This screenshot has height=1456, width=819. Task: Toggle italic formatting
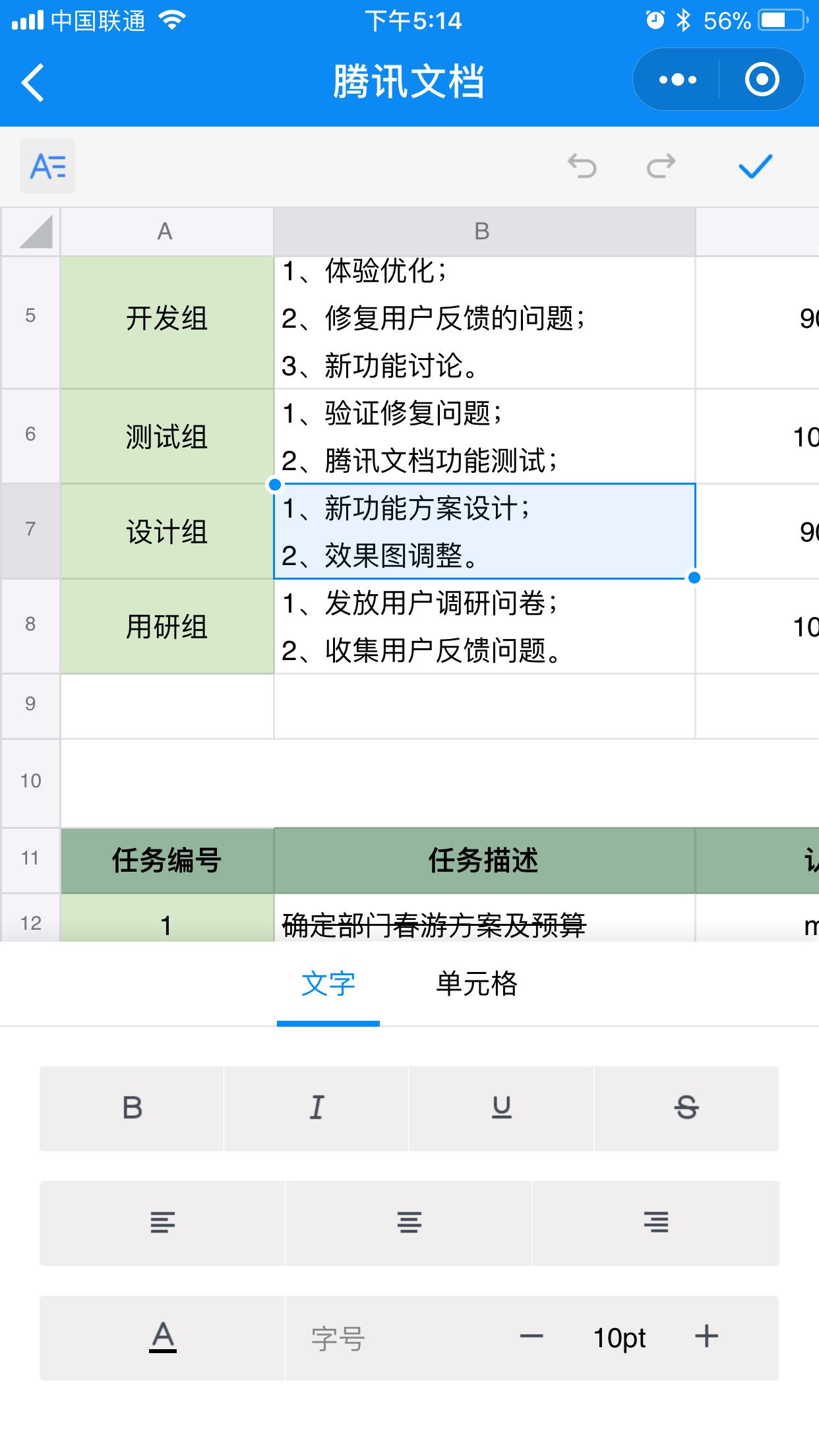317,1108
